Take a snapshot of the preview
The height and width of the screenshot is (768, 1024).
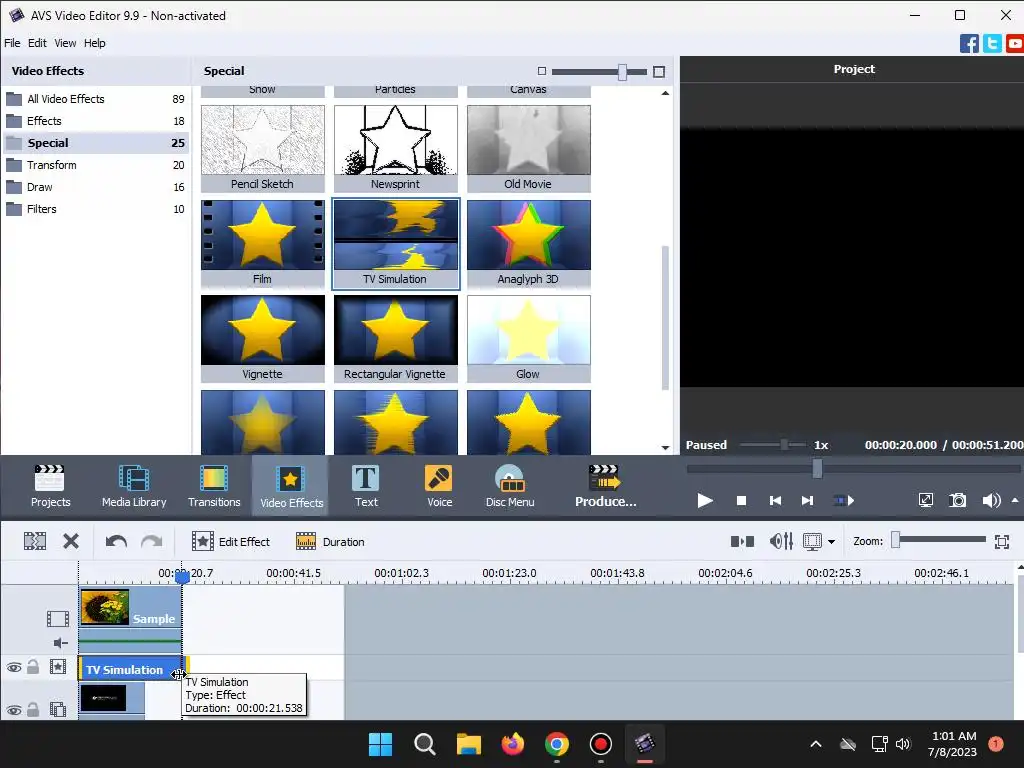(958, 501)
